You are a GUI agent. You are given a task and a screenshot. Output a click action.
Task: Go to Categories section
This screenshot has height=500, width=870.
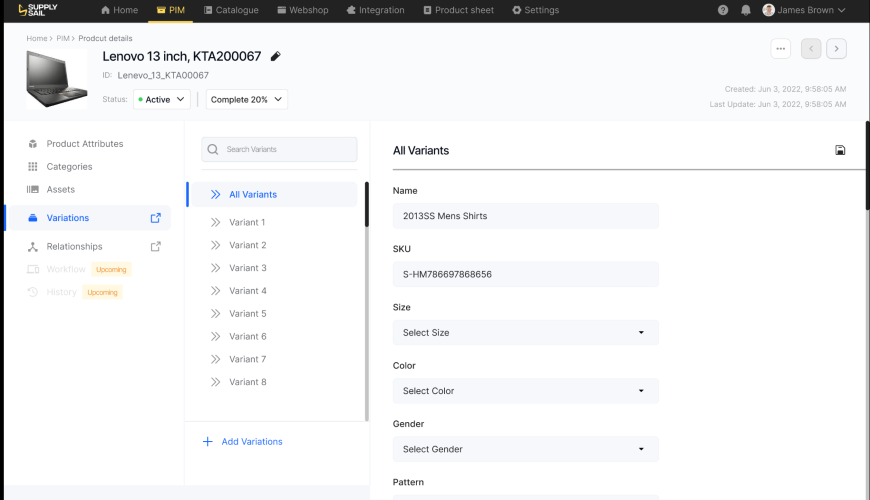(x=69, y=166)
